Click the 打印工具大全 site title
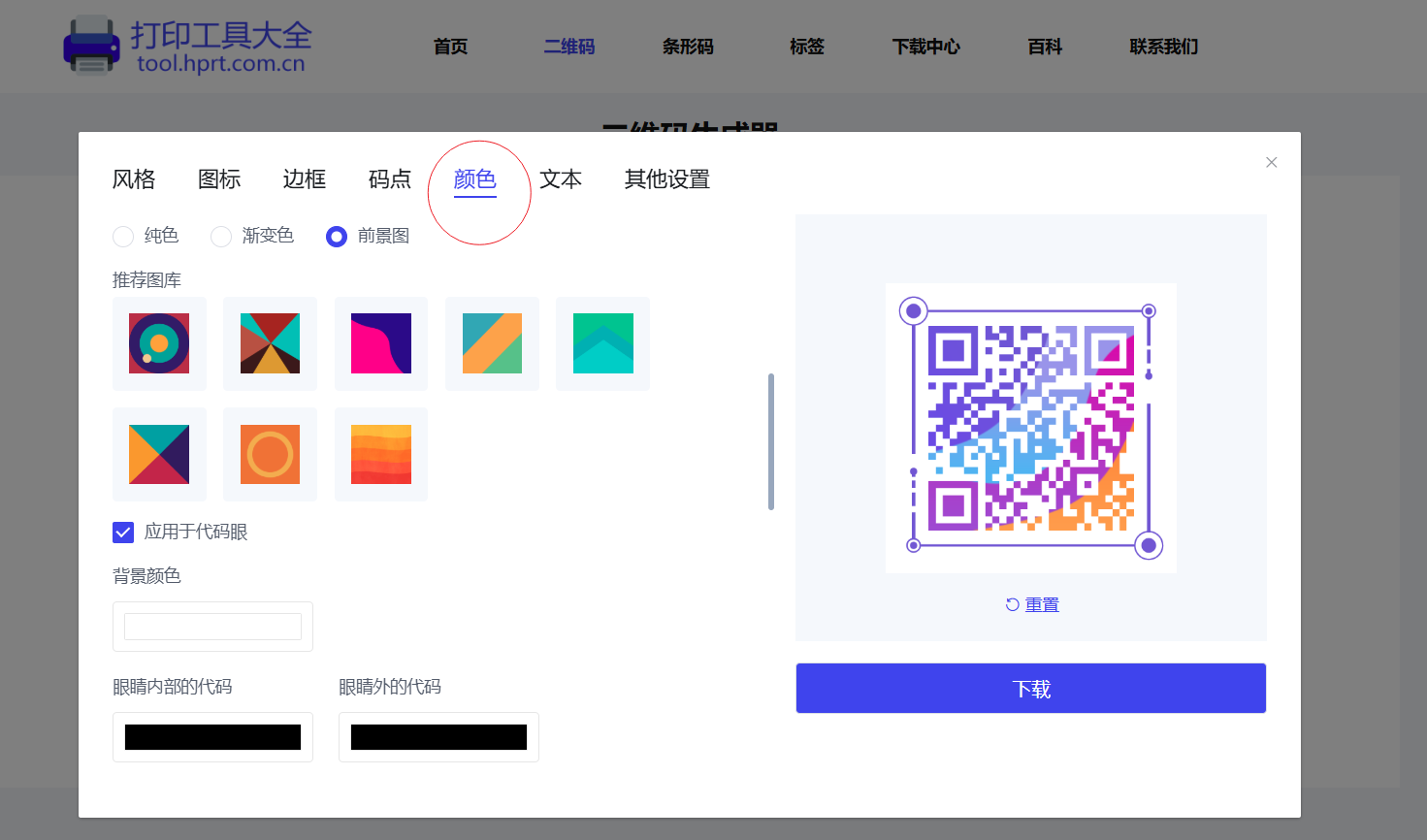The image size is (1427, 840). point(221,35)
